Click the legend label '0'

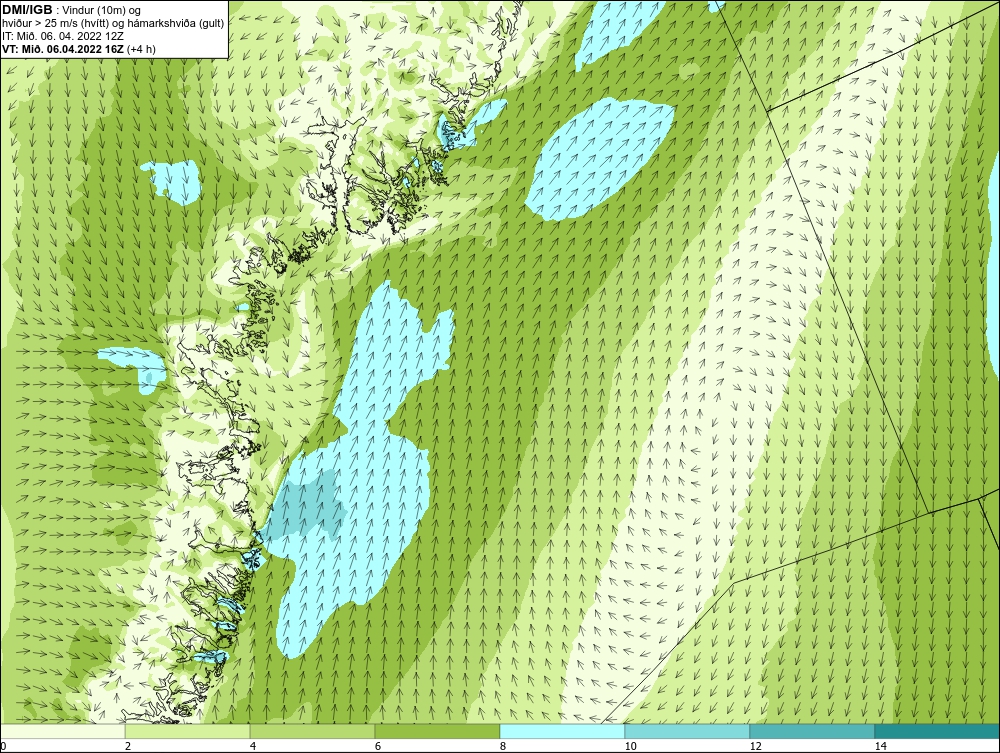click(x=3, y=746)
